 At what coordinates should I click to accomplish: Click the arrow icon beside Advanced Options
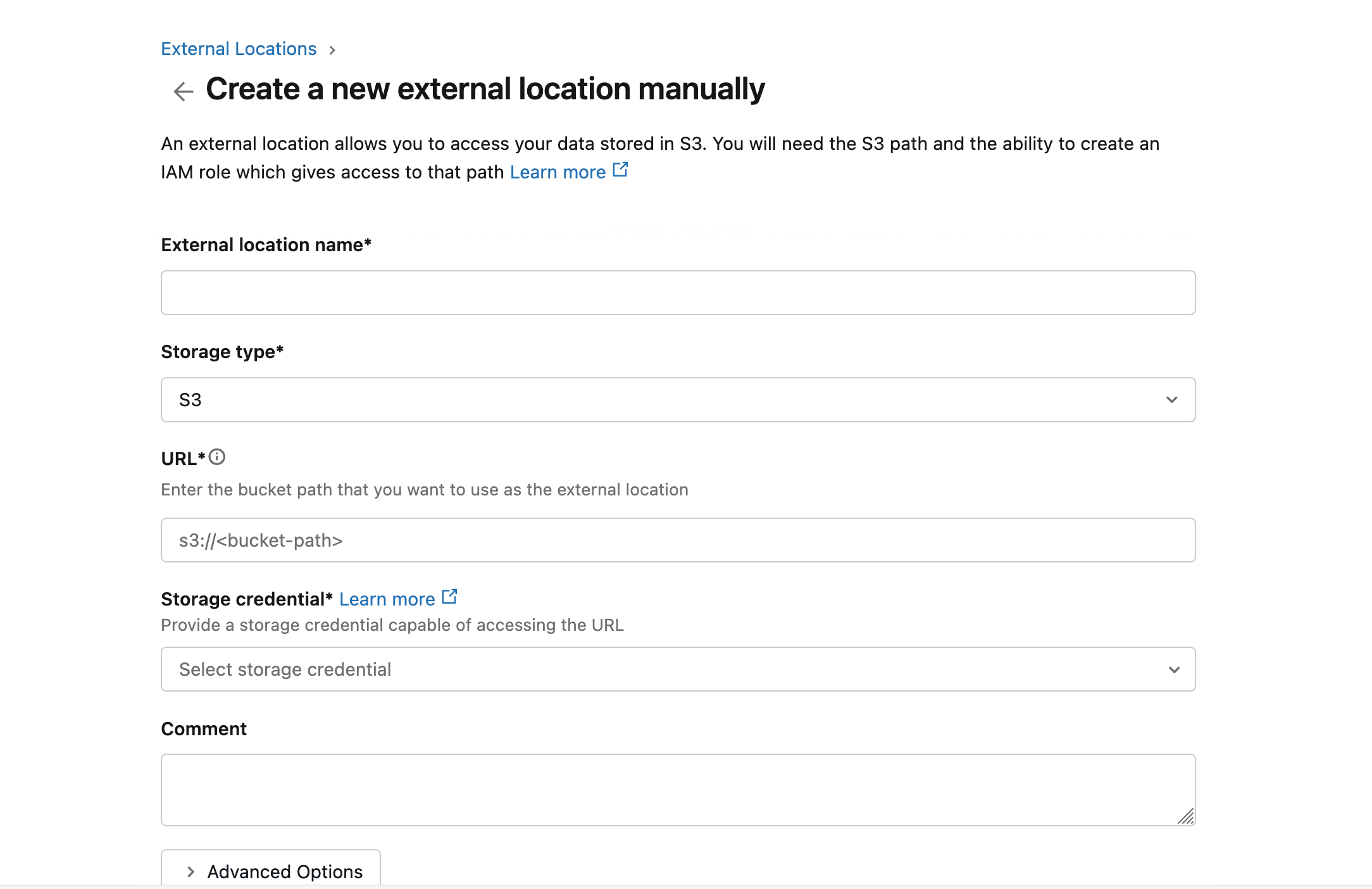[x=190, y=871]
